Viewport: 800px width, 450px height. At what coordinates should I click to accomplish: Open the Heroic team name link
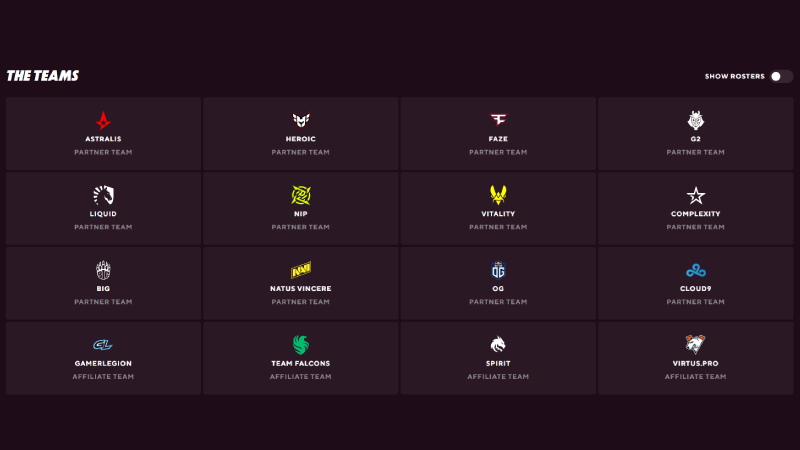tap(301, 139)
